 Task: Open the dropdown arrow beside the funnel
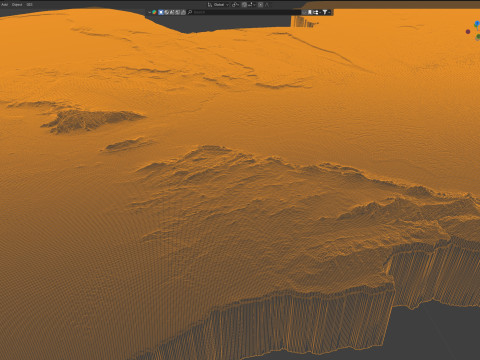pos(329,12)
